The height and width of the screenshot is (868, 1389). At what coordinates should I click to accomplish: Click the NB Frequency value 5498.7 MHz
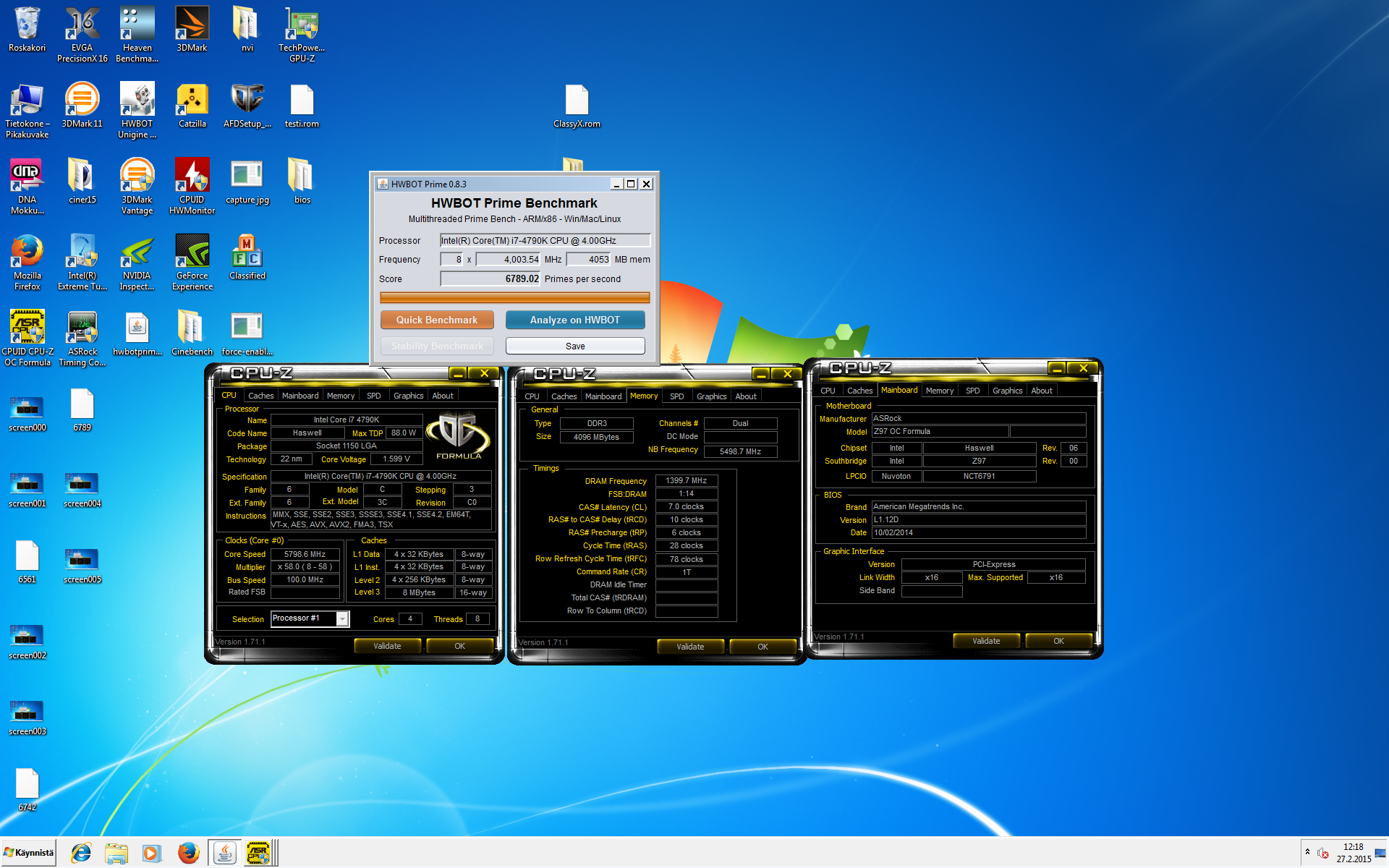pyautogui.click(x=740, y=451)
